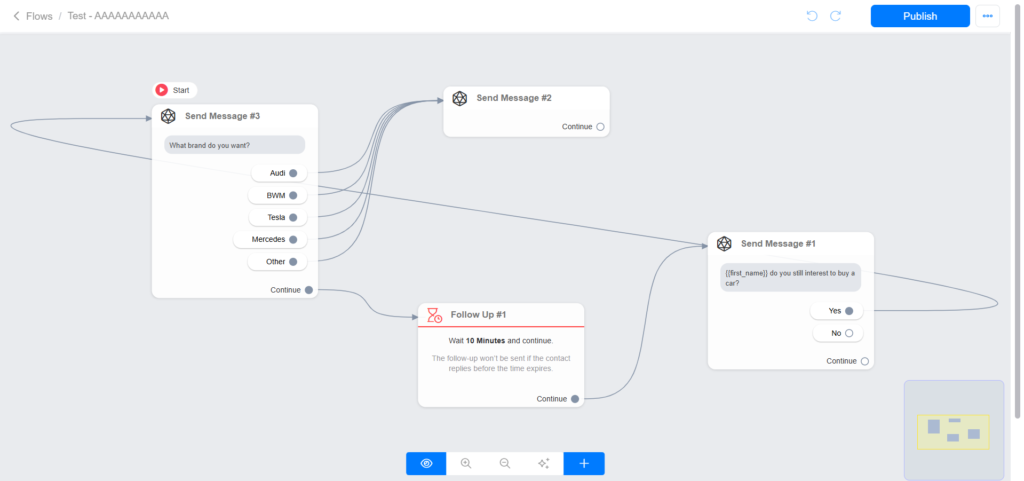Click the Publish button
This screenshot has height=481, width=1024.
coord(920,16)
